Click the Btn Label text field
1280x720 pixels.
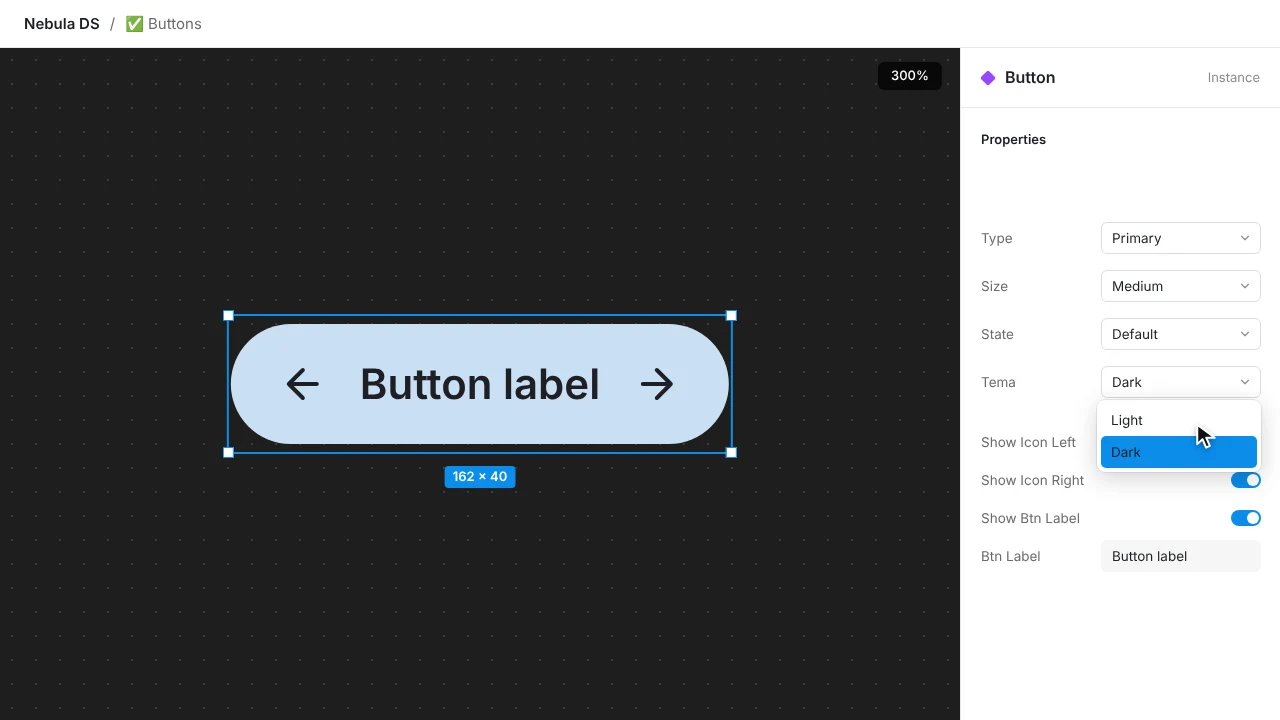click(x=1181, y=556)
